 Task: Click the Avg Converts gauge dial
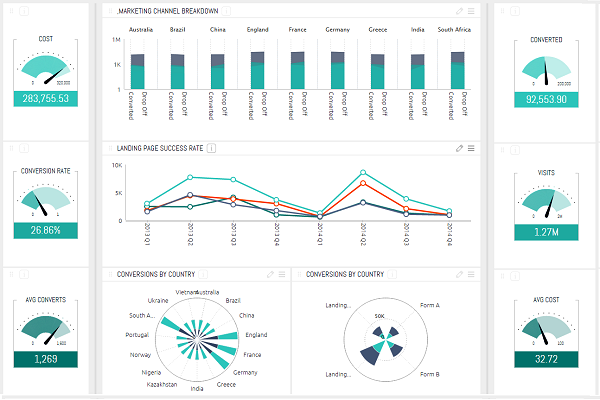click(46, 332)
